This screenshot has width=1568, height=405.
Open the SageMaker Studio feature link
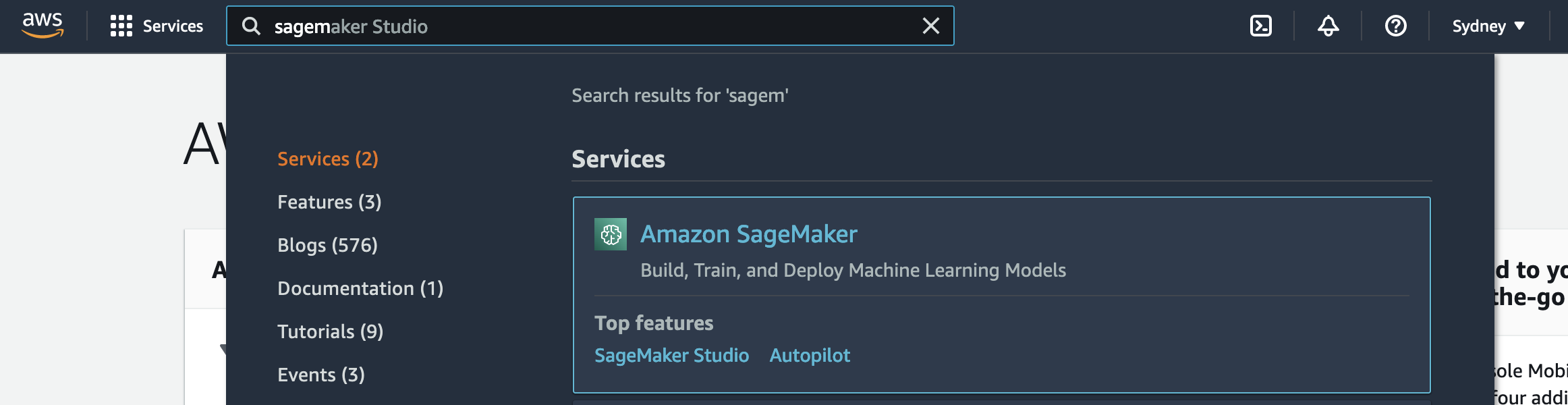pos(671,355)
